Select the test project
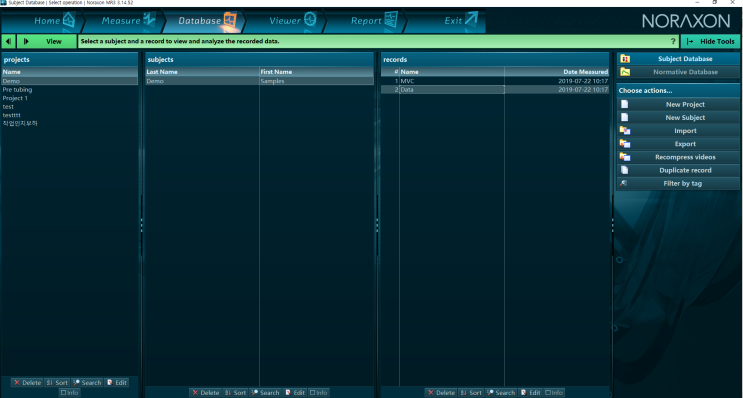The height and width of the screenshot is (398, 743). [70, 107]
